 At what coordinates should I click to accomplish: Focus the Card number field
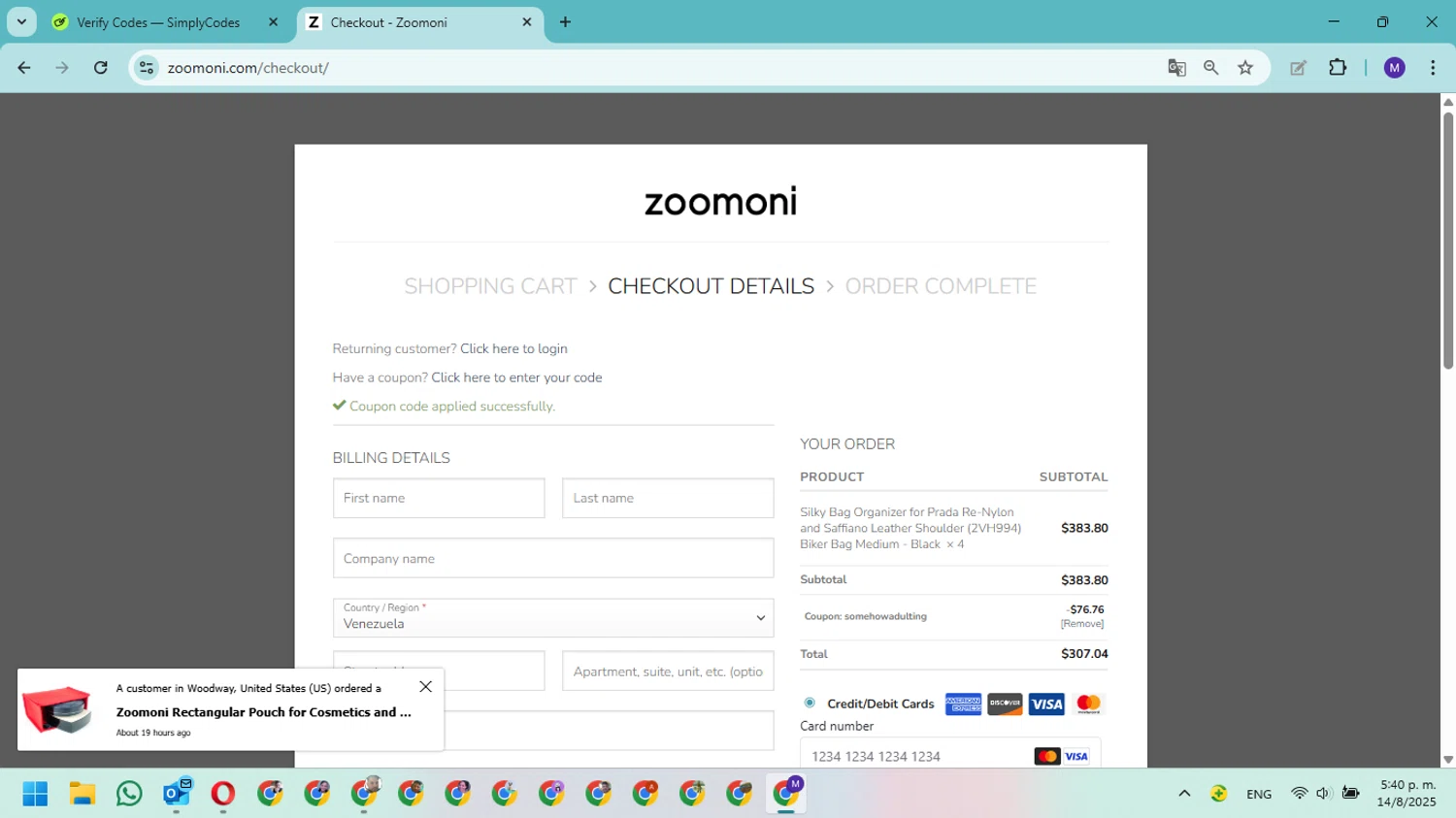950,756
